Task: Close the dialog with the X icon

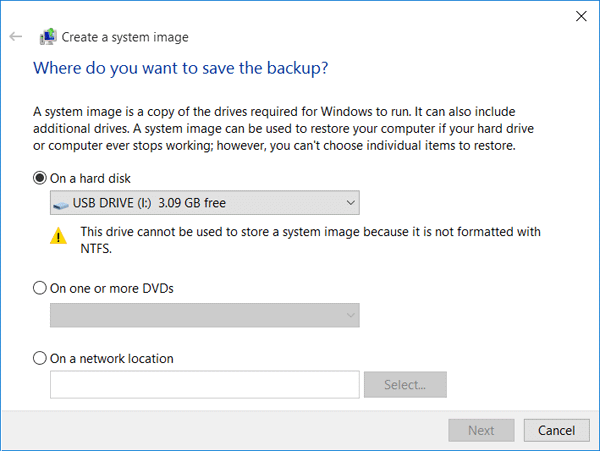Action: coord(581,16)
